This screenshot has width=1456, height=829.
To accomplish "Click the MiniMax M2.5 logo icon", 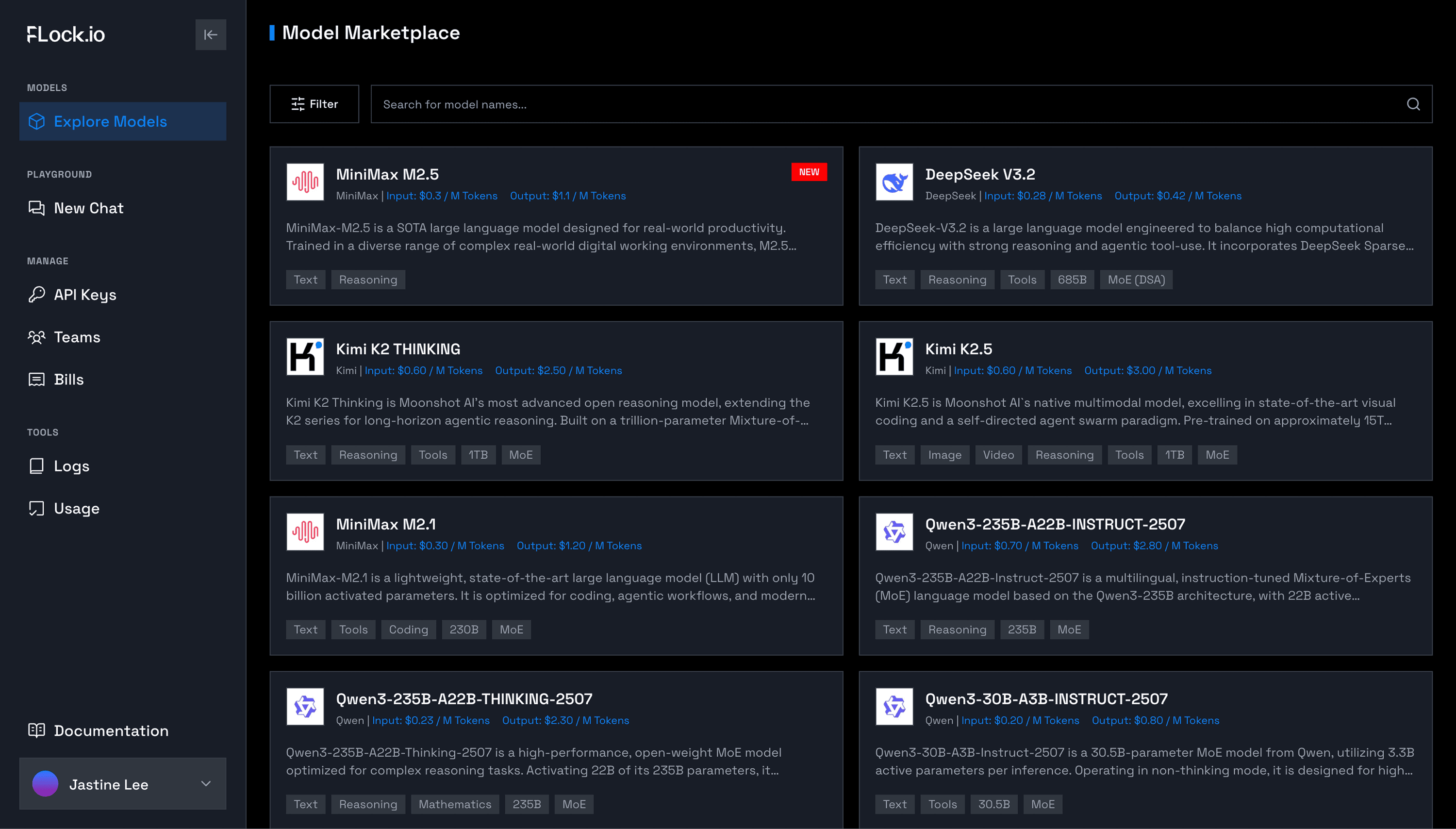I will [x=305, y=182].
